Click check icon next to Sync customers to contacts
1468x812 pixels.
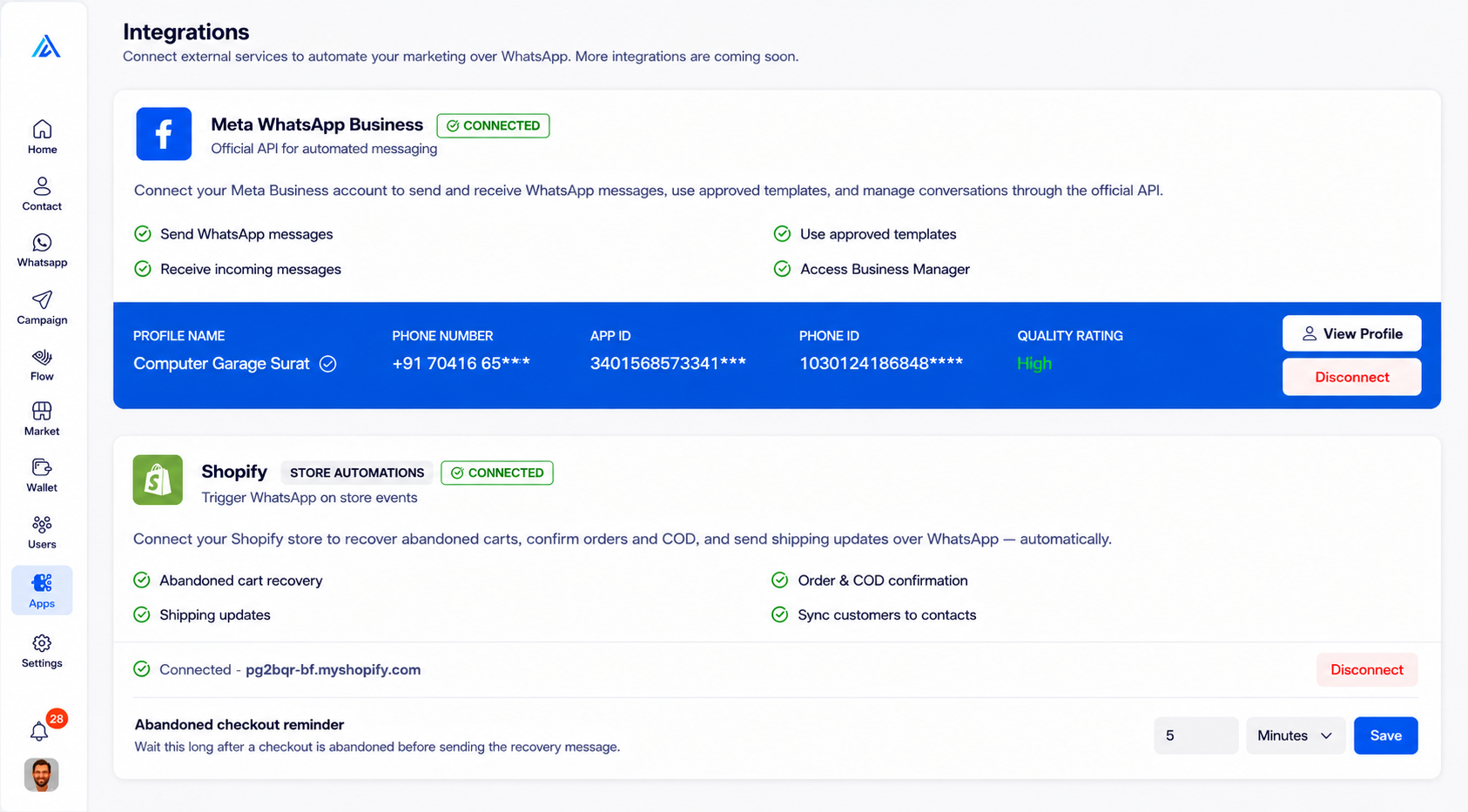780,615
